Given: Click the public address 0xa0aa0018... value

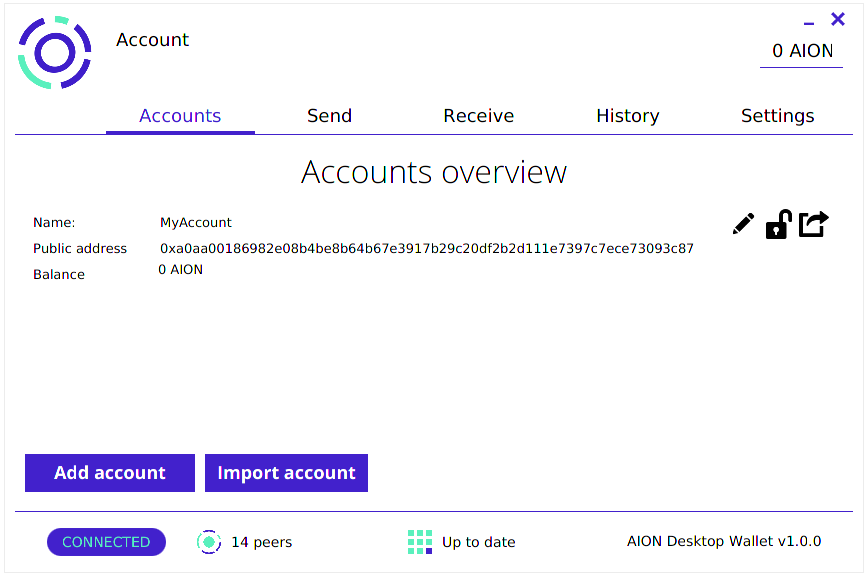Looking at the screenshot, I should (427, 248).
